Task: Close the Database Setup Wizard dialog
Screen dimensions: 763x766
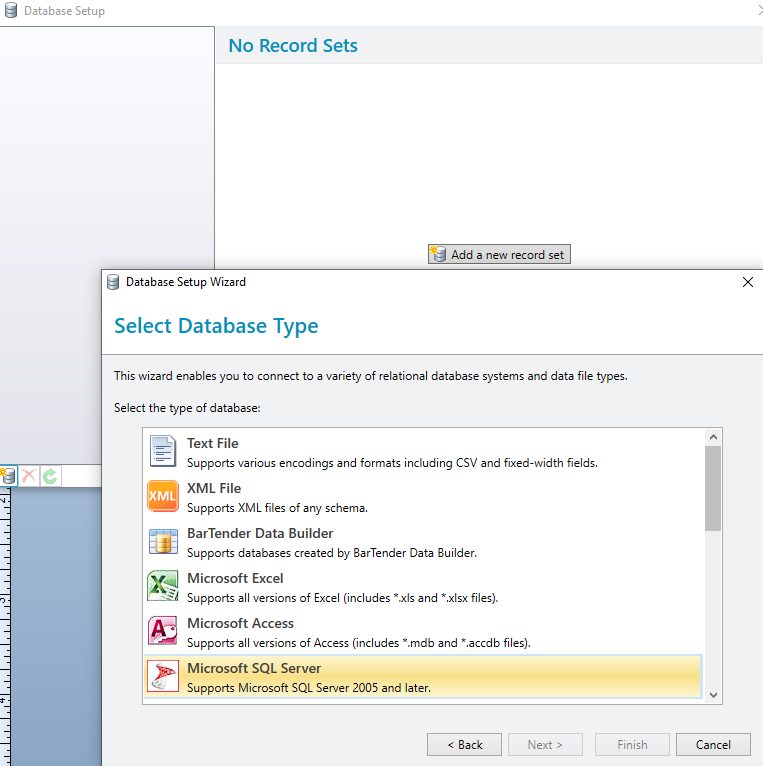Action: click(x=747, y=282)
